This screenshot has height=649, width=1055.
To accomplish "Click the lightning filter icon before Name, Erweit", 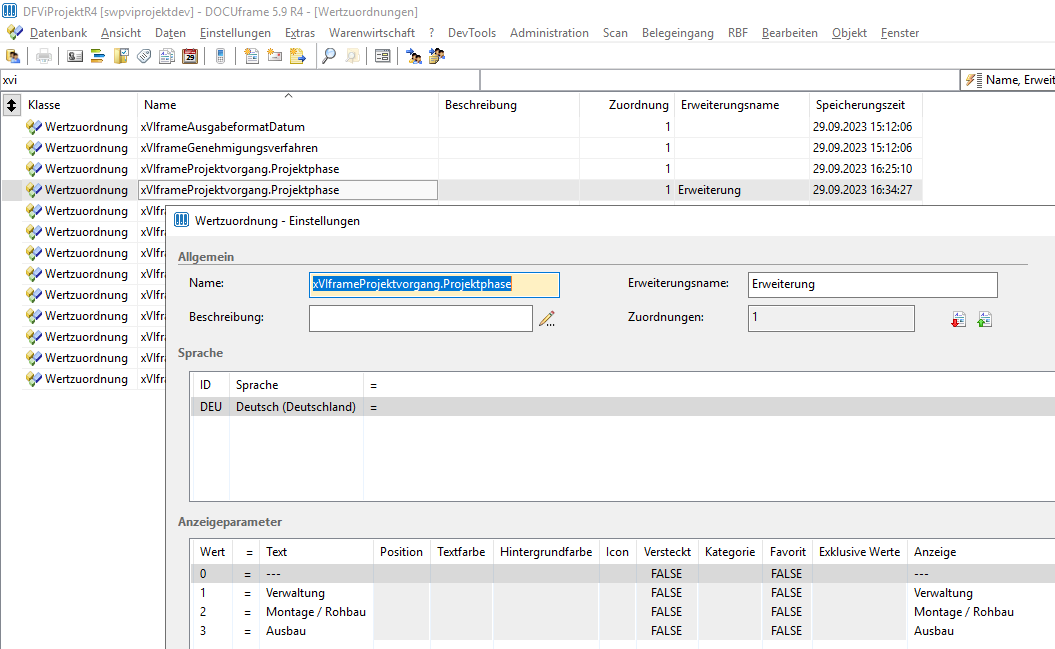I will pyautogui.click(x=974, y=80).
